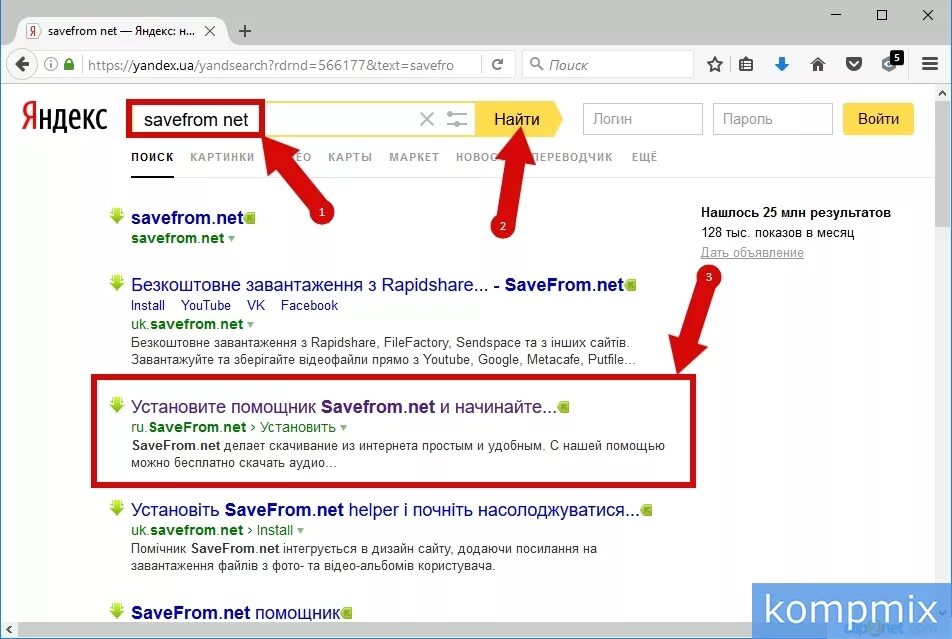Go back with the browser back arrow
The width and height of the screenshot is (952, 639).
coord(22,64)
